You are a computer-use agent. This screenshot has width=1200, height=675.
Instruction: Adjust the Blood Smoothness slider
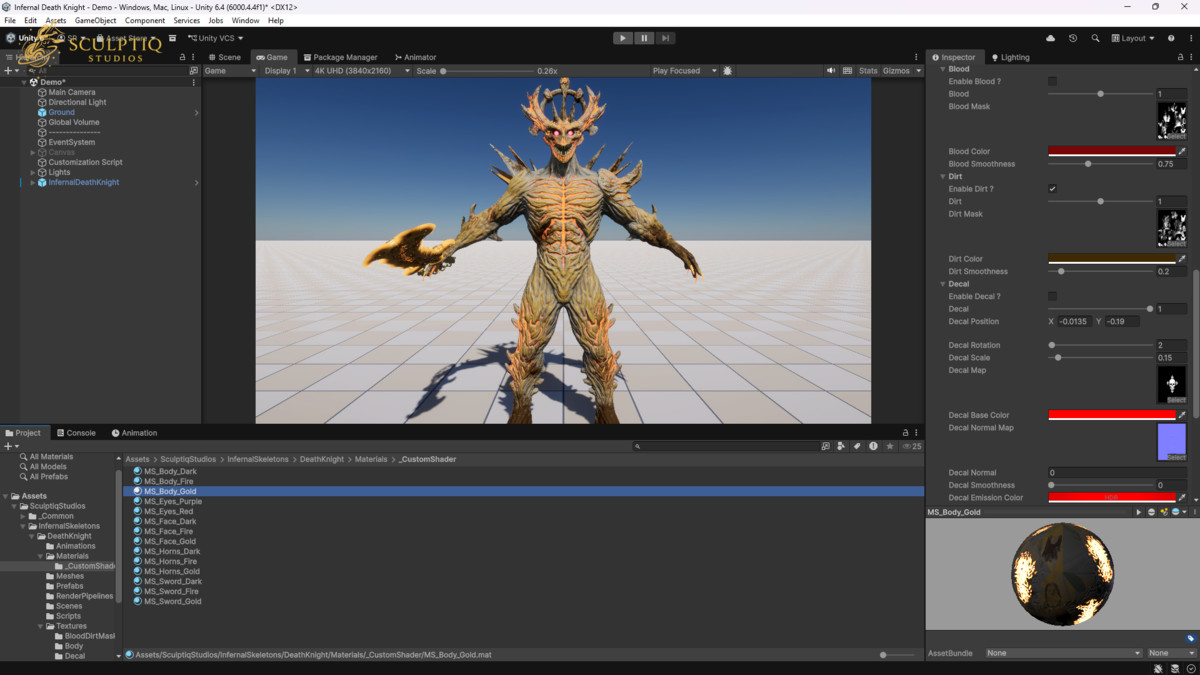(1100, 164)
